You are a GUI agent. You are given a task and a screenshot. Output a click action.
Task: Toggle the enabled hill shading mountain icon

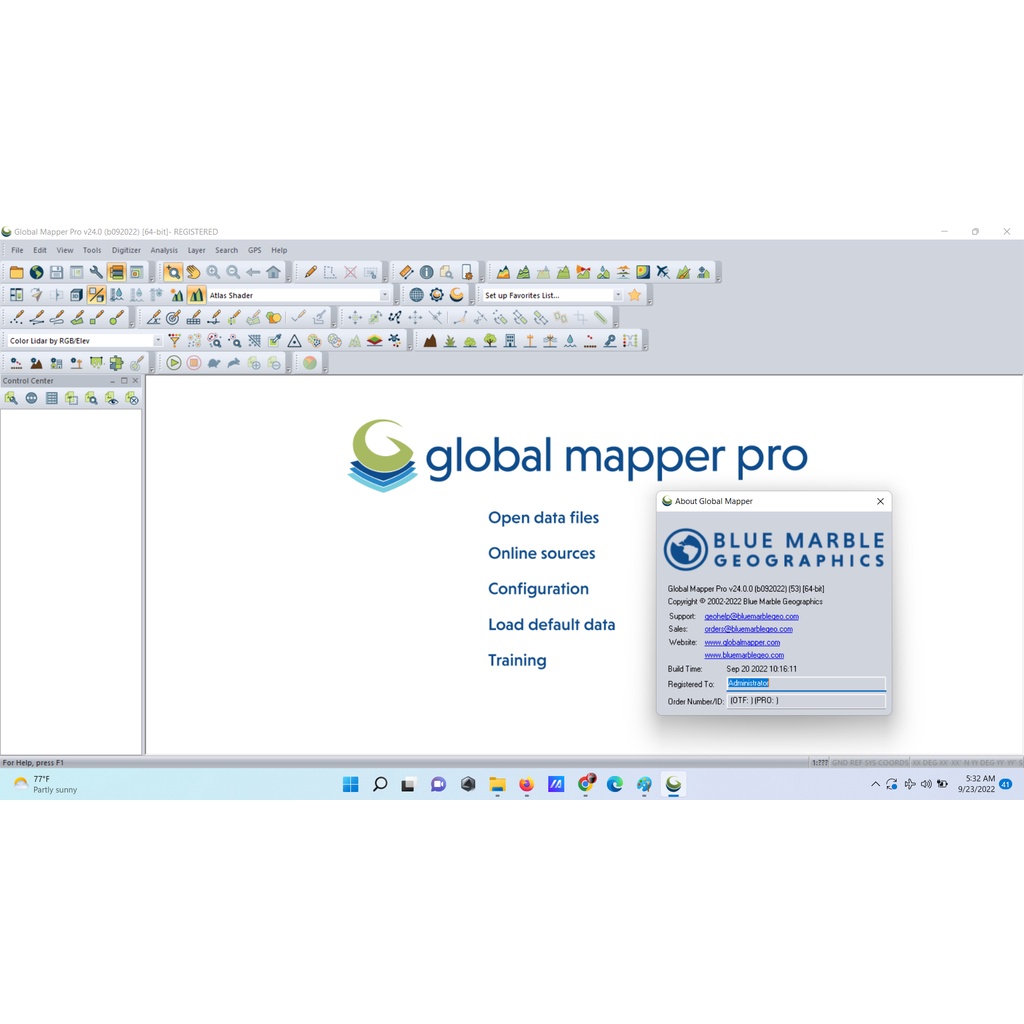pos(196,295)
